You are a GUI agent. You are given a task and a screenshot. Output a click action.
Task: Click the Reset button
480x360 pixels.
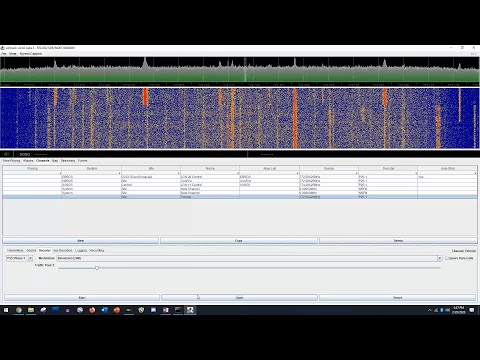(398, 297)
